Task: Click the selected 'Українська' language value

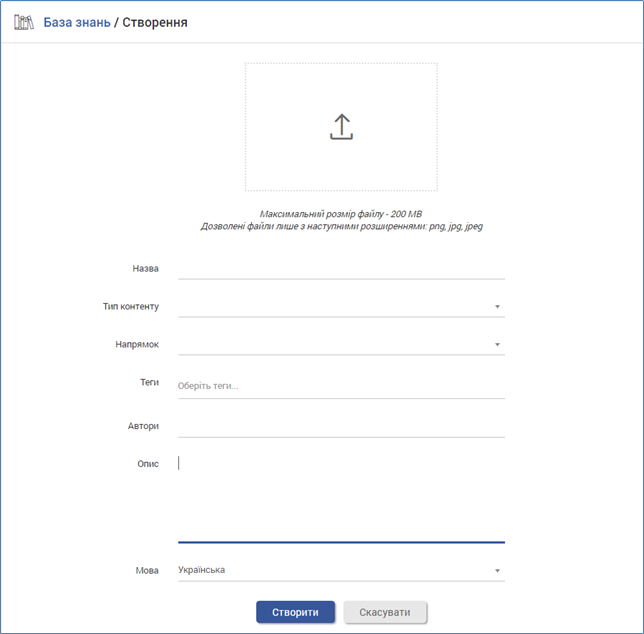Action: [202, 570]
